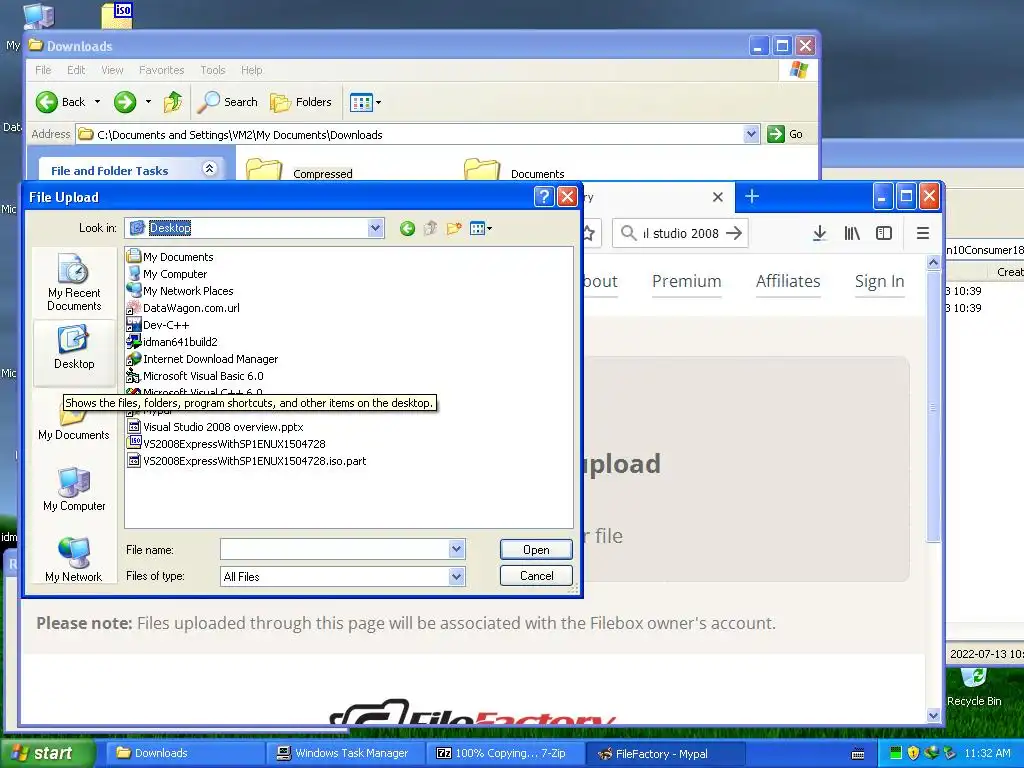Image resolution: width=1024 pixels, height=768 pixels.
Task: Open View menu in Downloads window
Action: point(112,70)
